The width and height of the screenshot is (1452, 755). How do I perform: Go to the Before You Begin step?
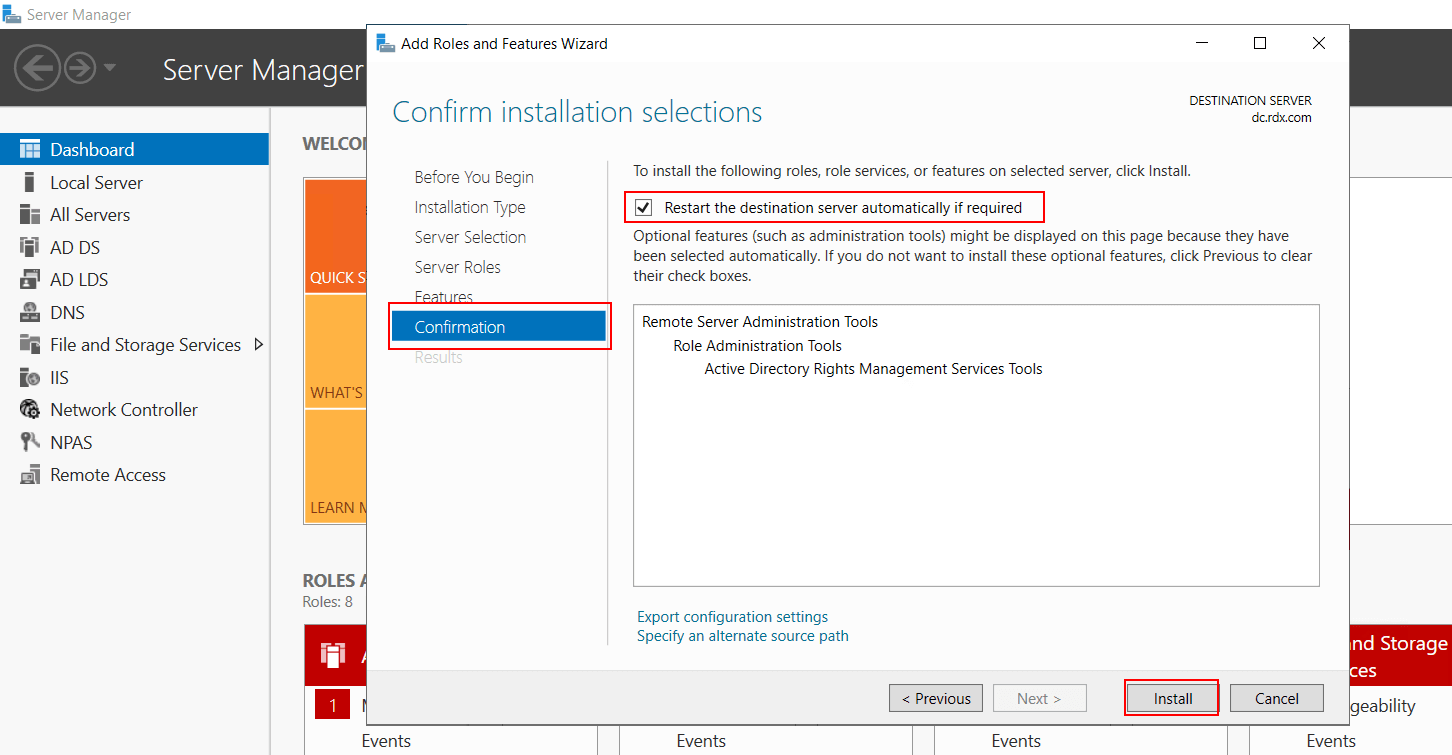point(473,176)
